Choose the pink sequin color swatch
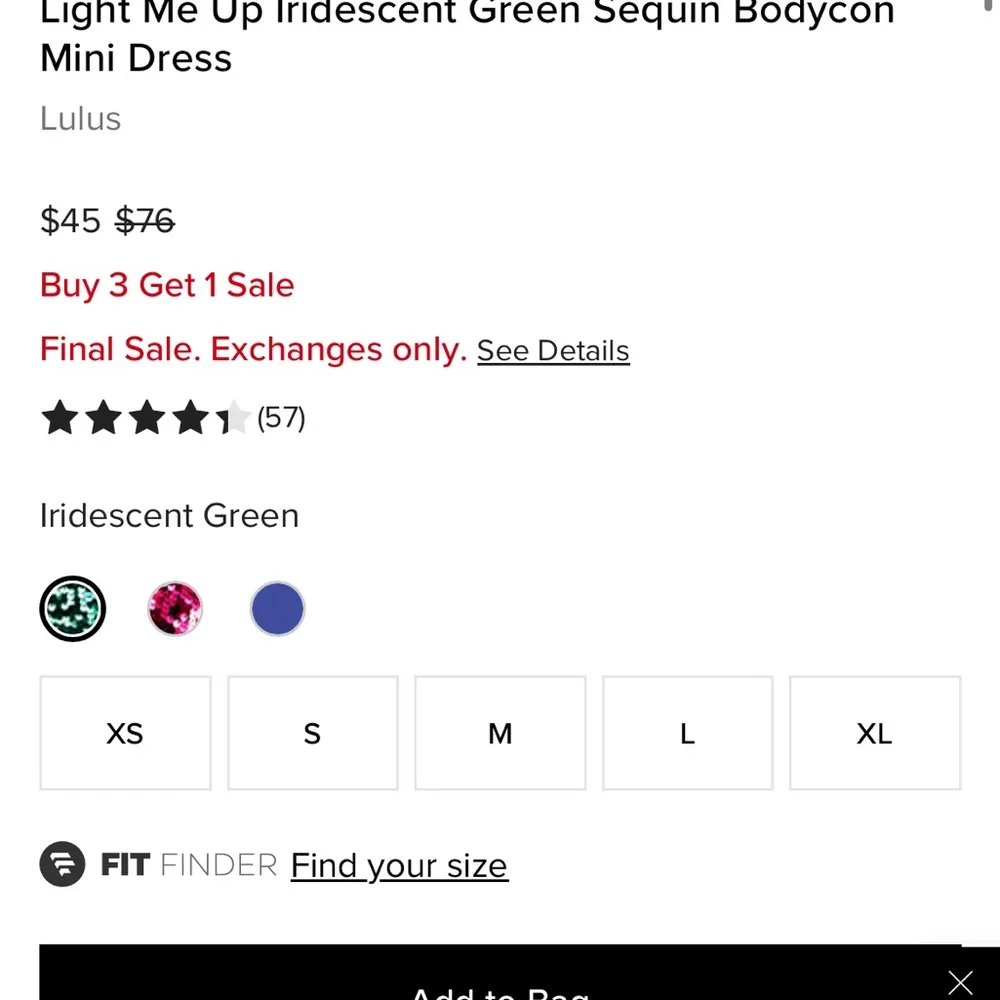The width and height of the screenshot is (1000, 1000). point(175,608)
